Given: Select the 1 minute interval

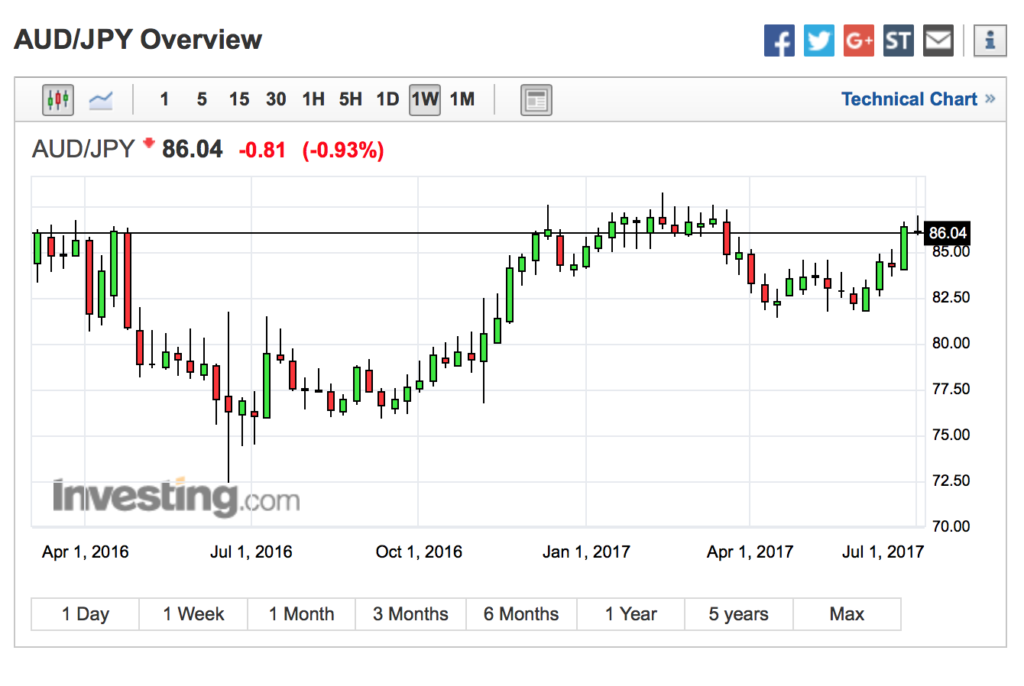Looking at the screenshot, I should (x=165, y=99).
